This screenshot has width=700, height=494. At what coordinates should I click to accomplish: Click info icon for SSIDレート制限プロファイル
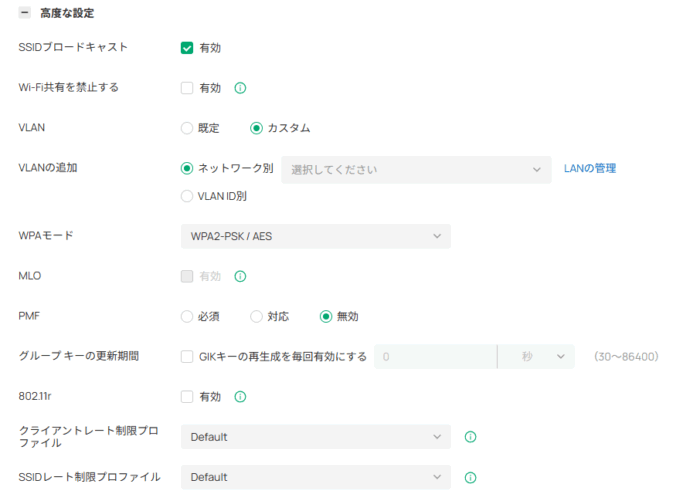470,478
